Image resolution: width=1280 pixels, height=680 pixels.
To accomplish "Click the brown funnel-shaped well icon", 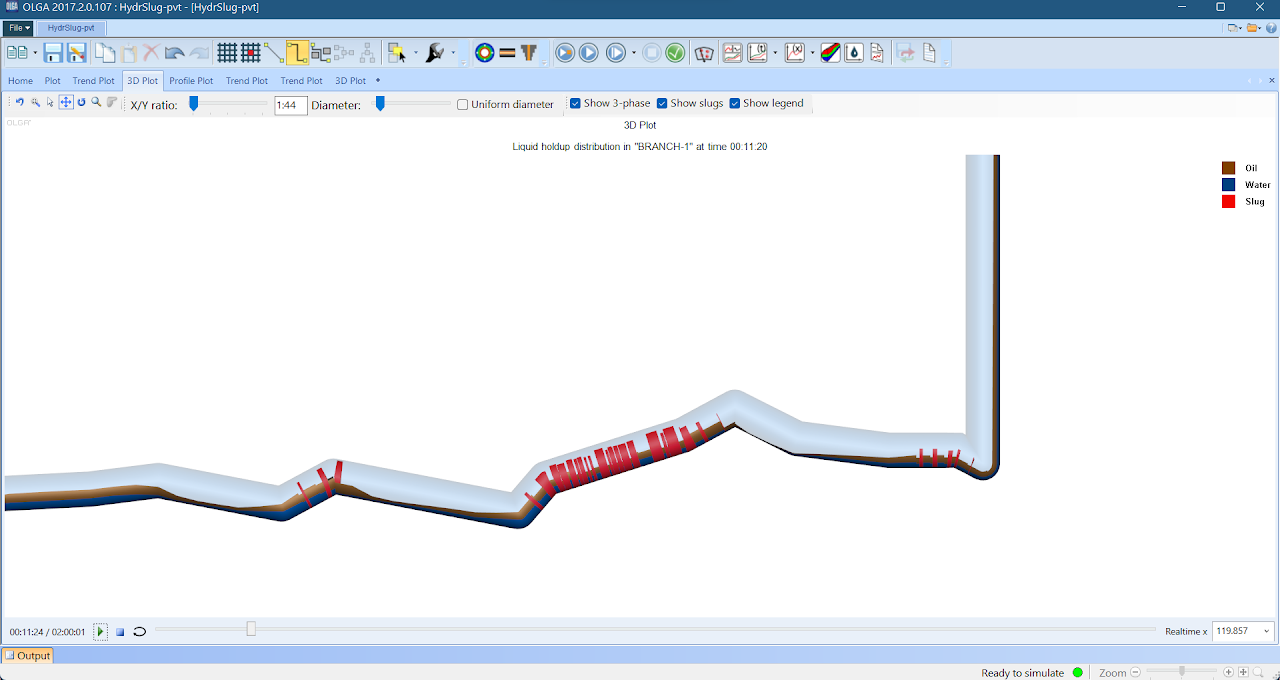I will [x=529, y=53].
